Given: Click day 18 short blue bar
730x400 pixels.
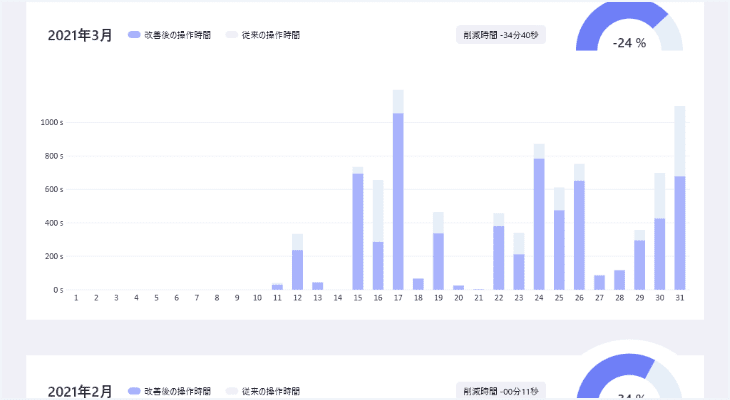Looking at the screenshot, I should click(x=418, y=284).
